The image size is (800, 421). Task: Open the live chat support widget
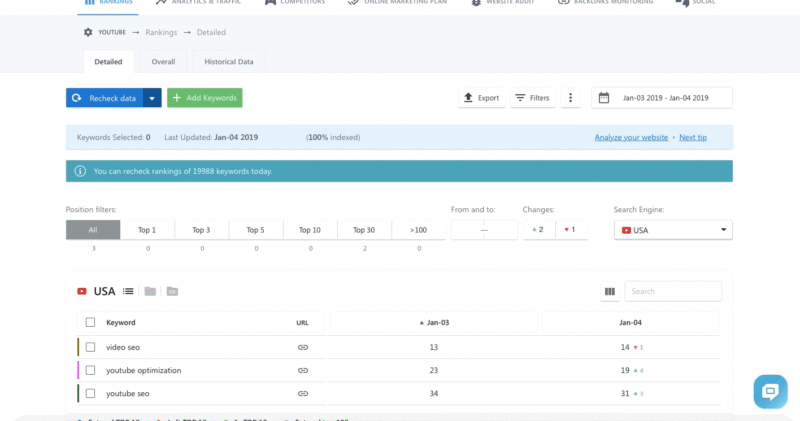pos(771,392)
